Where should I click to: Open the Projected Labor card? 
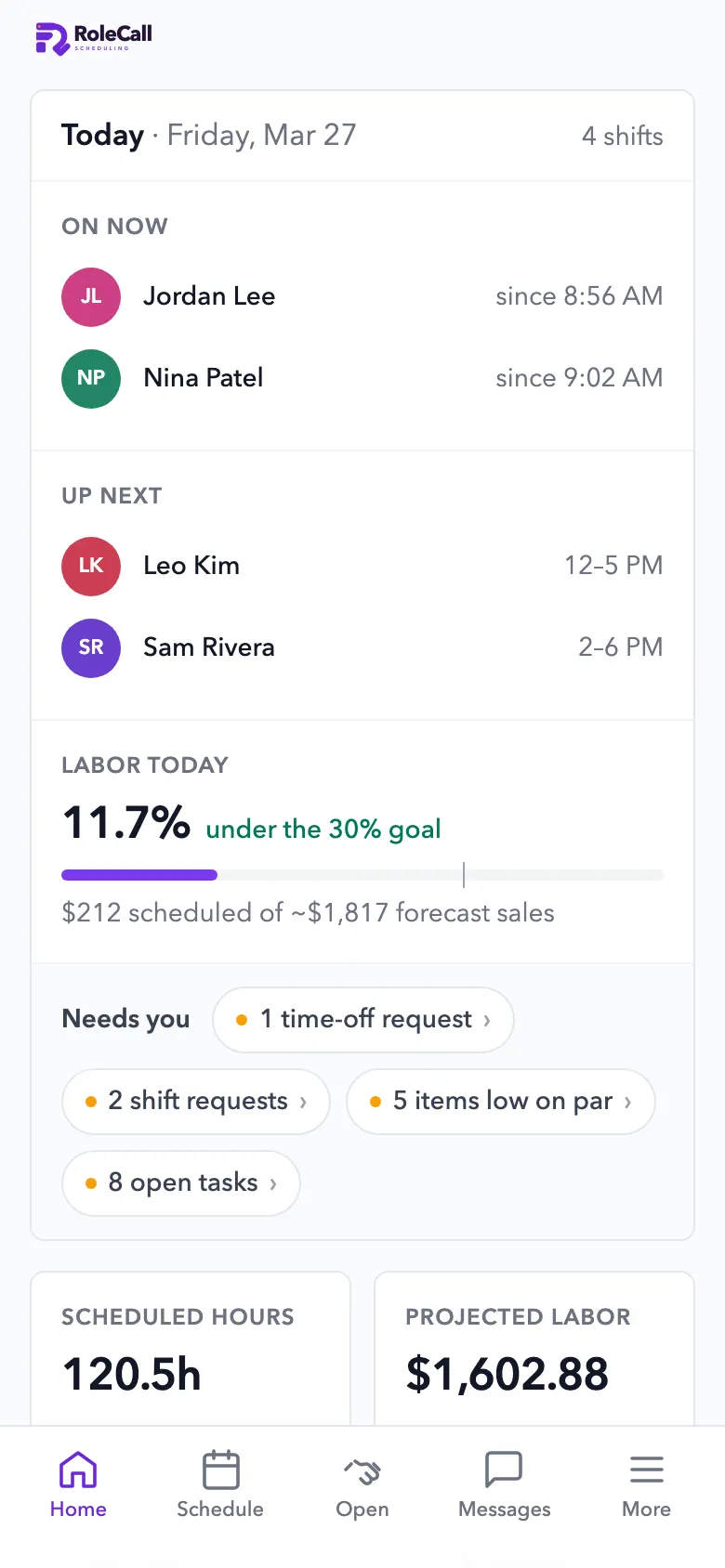coord(534,1349)
